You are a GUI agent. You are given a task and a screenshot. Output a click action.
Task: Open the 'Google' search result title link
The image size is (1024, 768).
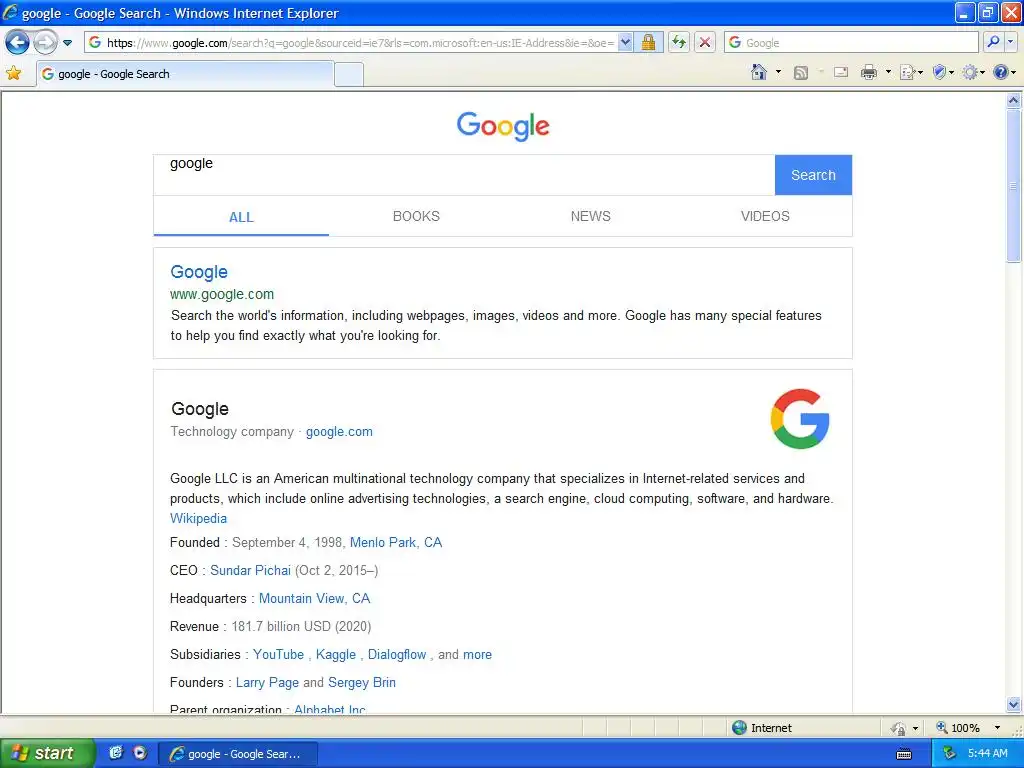(199, 272)
